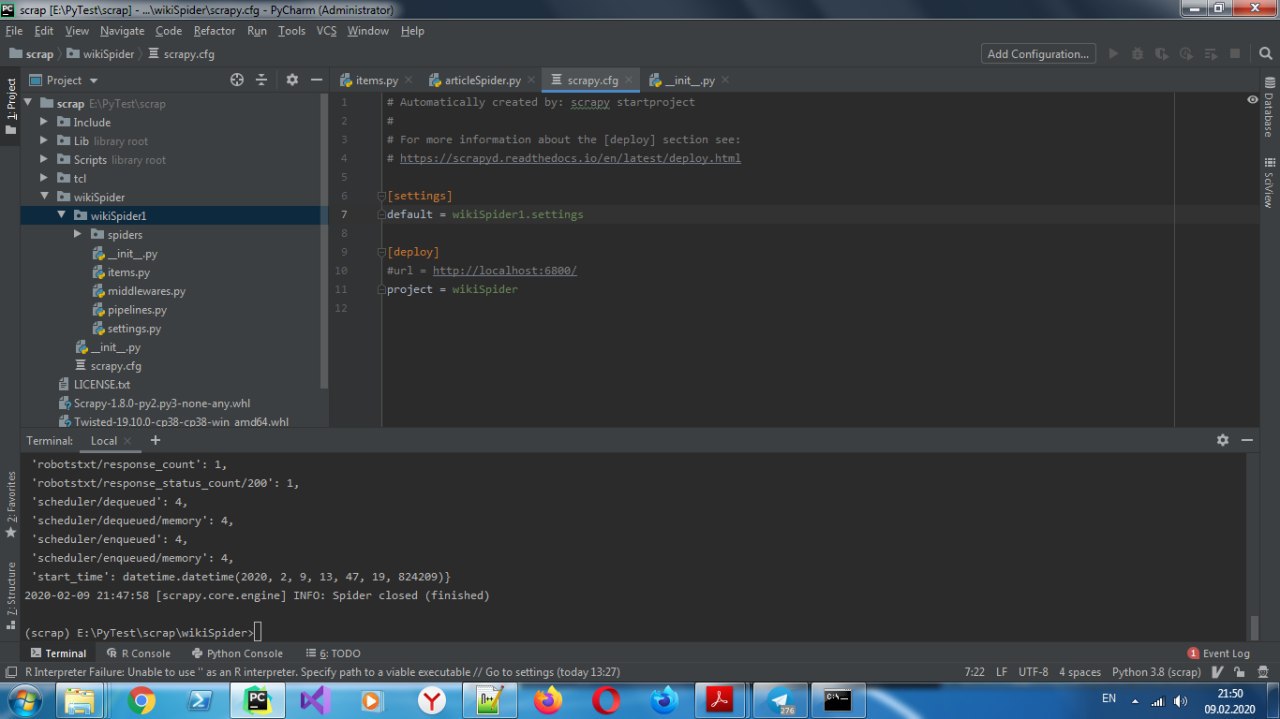This screenshot has width=1280, height=719.
Task: Open http://localhost:6800/ link in editor
Action: (x=505, y=271)
